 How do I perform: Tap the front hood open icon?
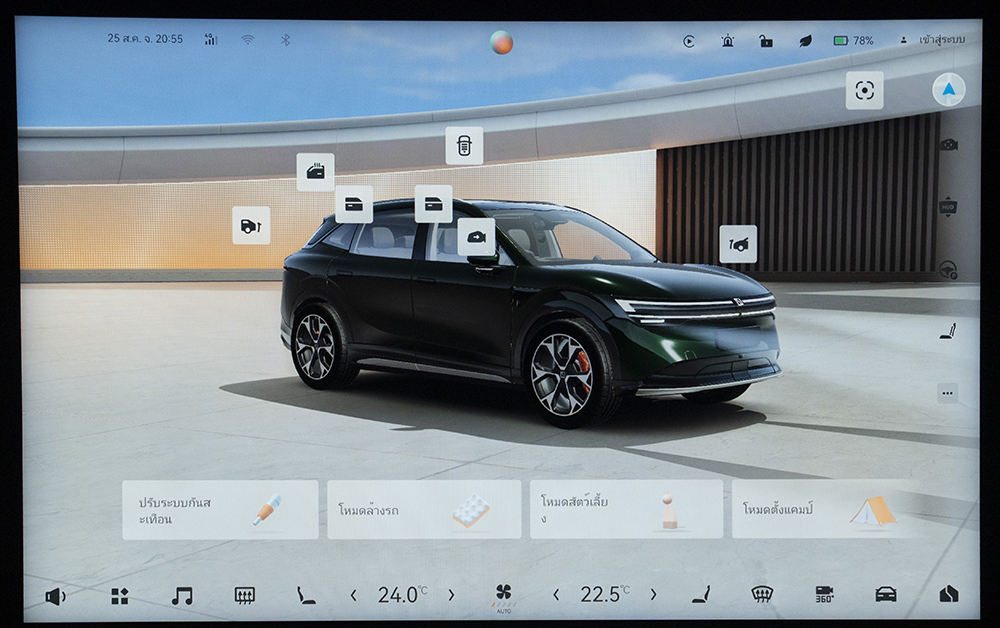738,244
